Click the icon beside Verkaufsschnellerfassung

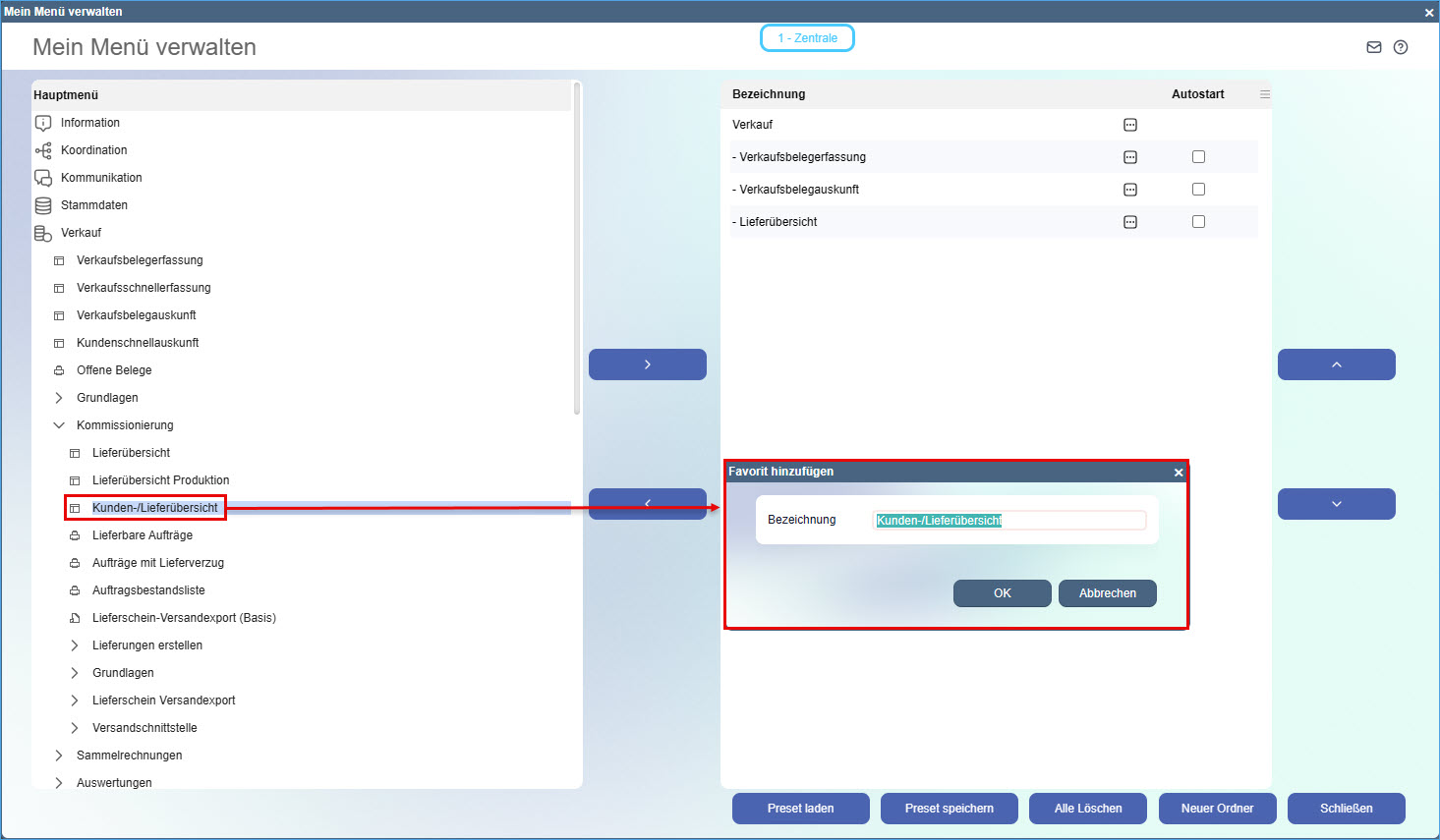pyautogui.click(x=59, y=288)
